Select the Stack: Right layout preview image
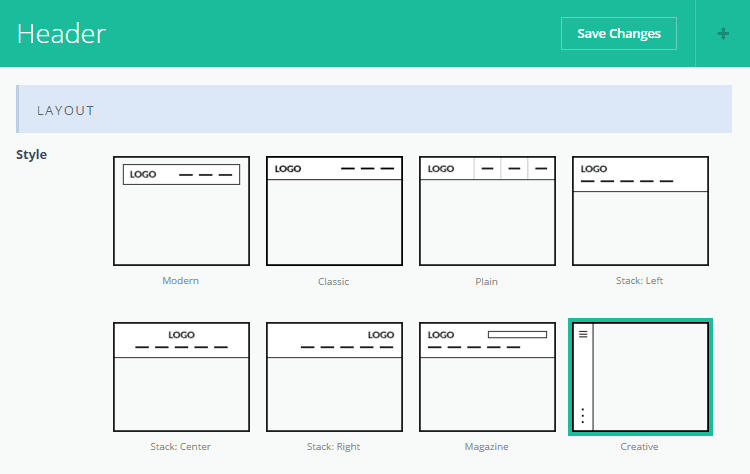Image resolution: width=750 pixels, height=474 pixels. (x=334, y=377)
